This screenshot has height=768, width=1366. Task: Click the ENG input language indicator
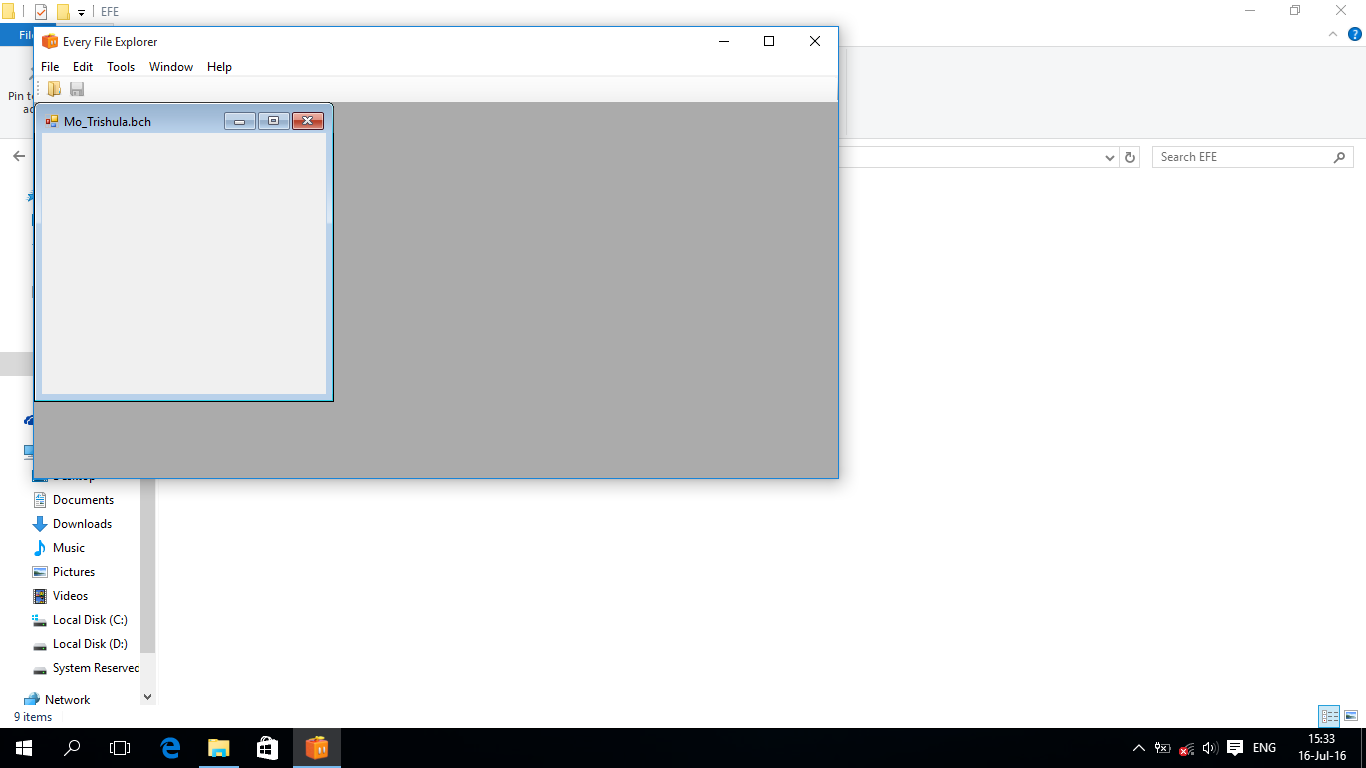pos(1264,748)
